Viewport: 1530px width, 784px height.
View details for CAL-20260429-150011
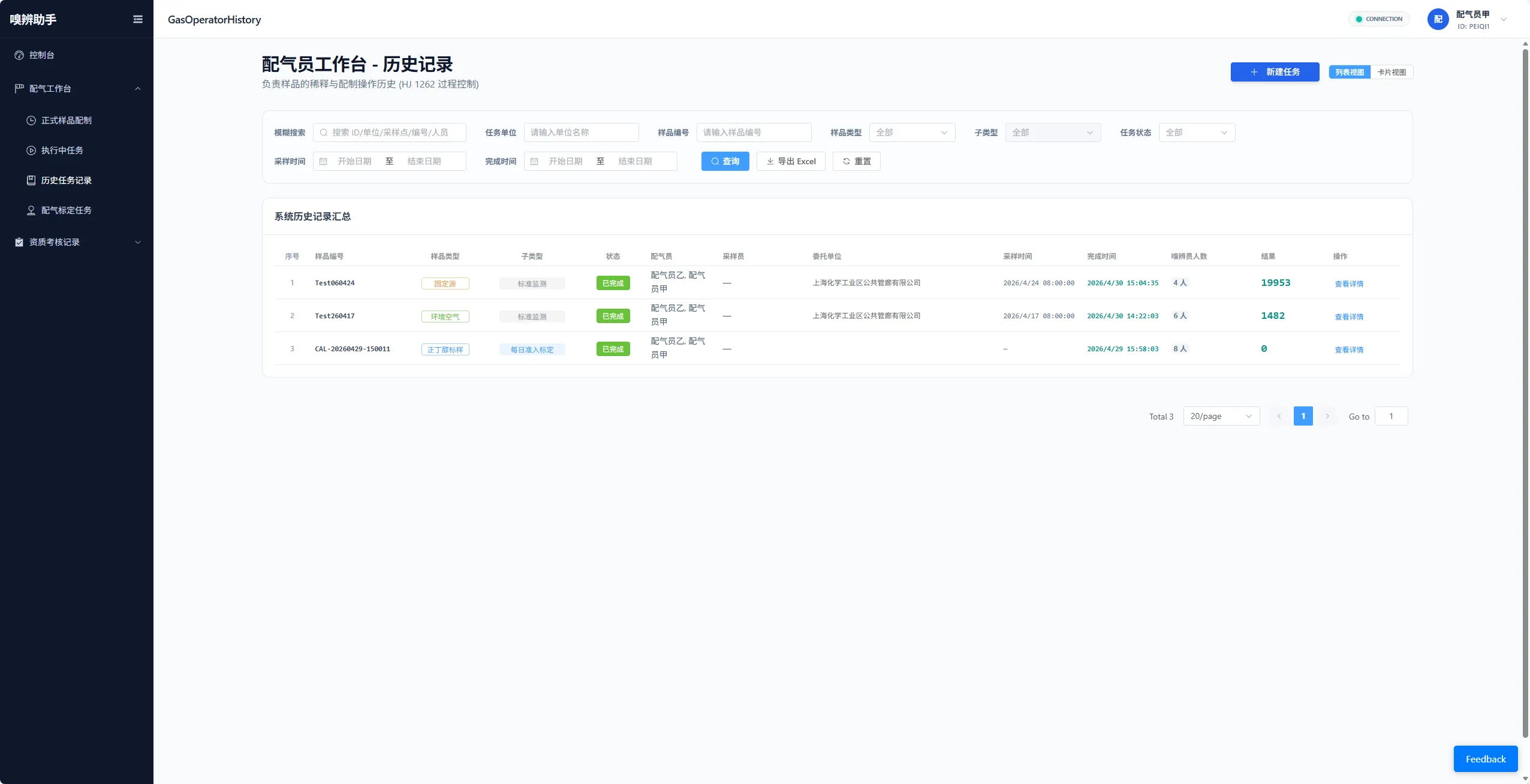1349,349
